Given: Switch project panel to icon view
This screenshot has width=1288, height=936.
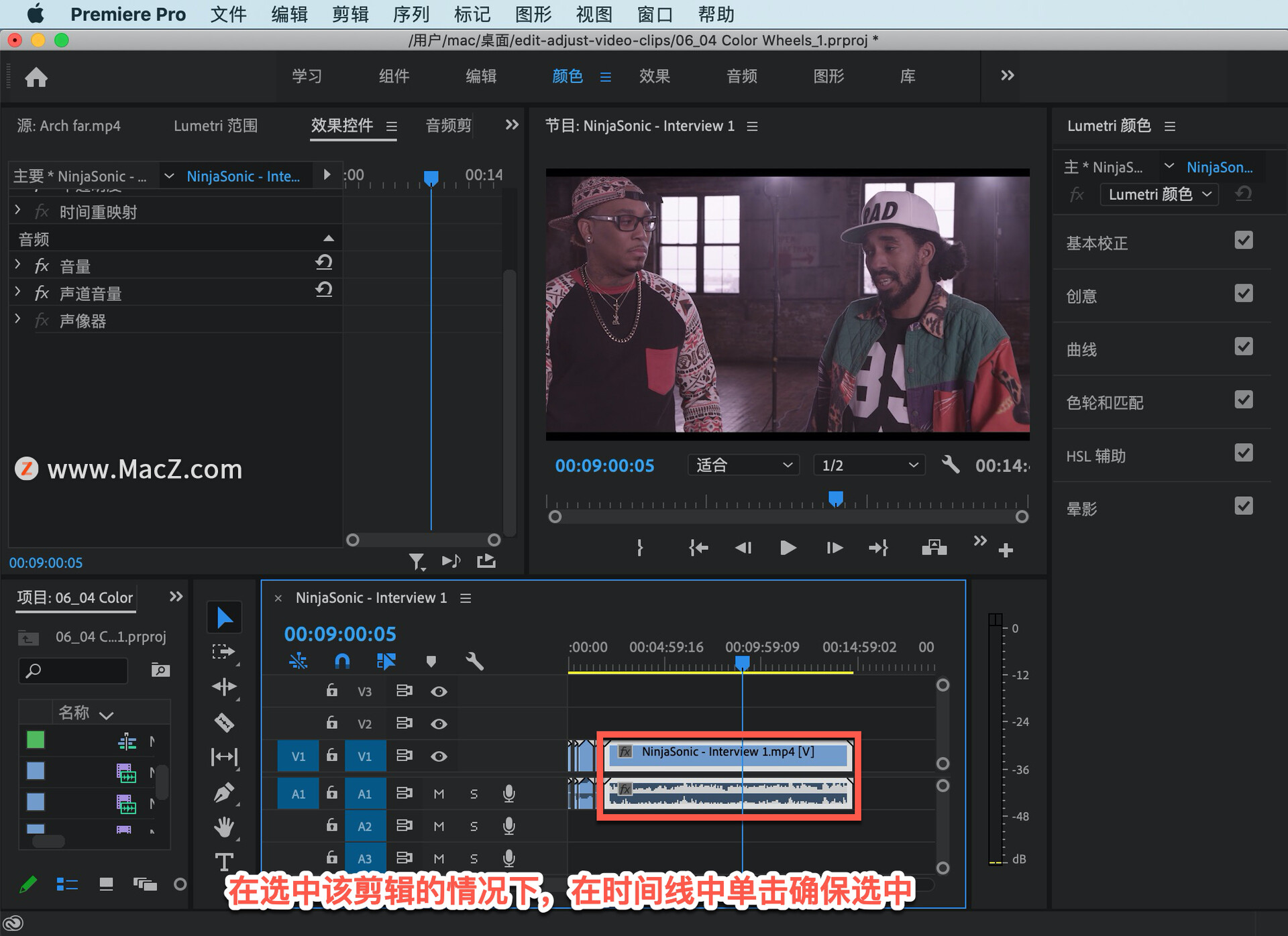Looking at the screenshot, I should pos(106,884).
